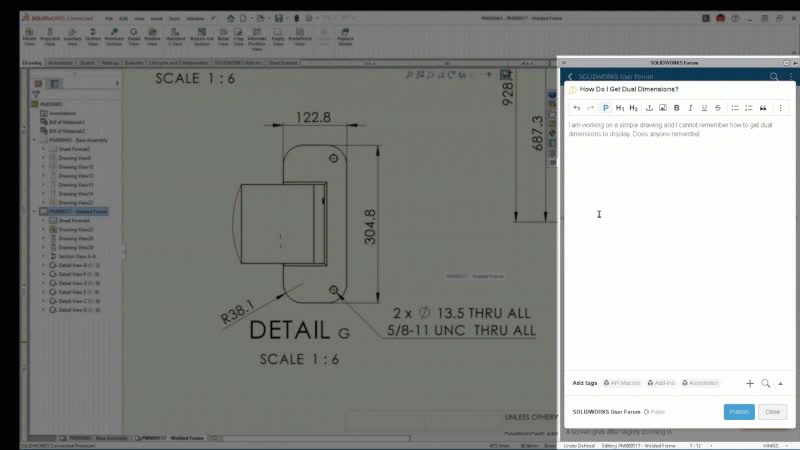Toggle paragraph style P button
The height and width of the screenshot is (450, 800).
coord(606,108)
